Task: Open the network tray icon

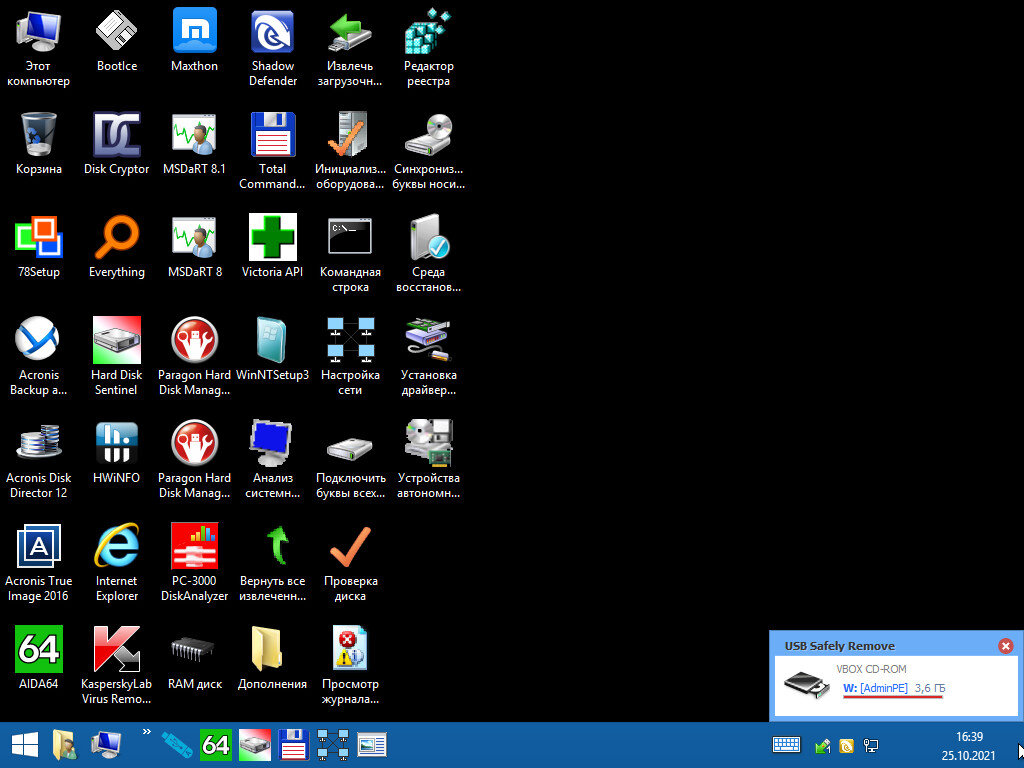Action: pyautogui.click(x=871, y=745)
